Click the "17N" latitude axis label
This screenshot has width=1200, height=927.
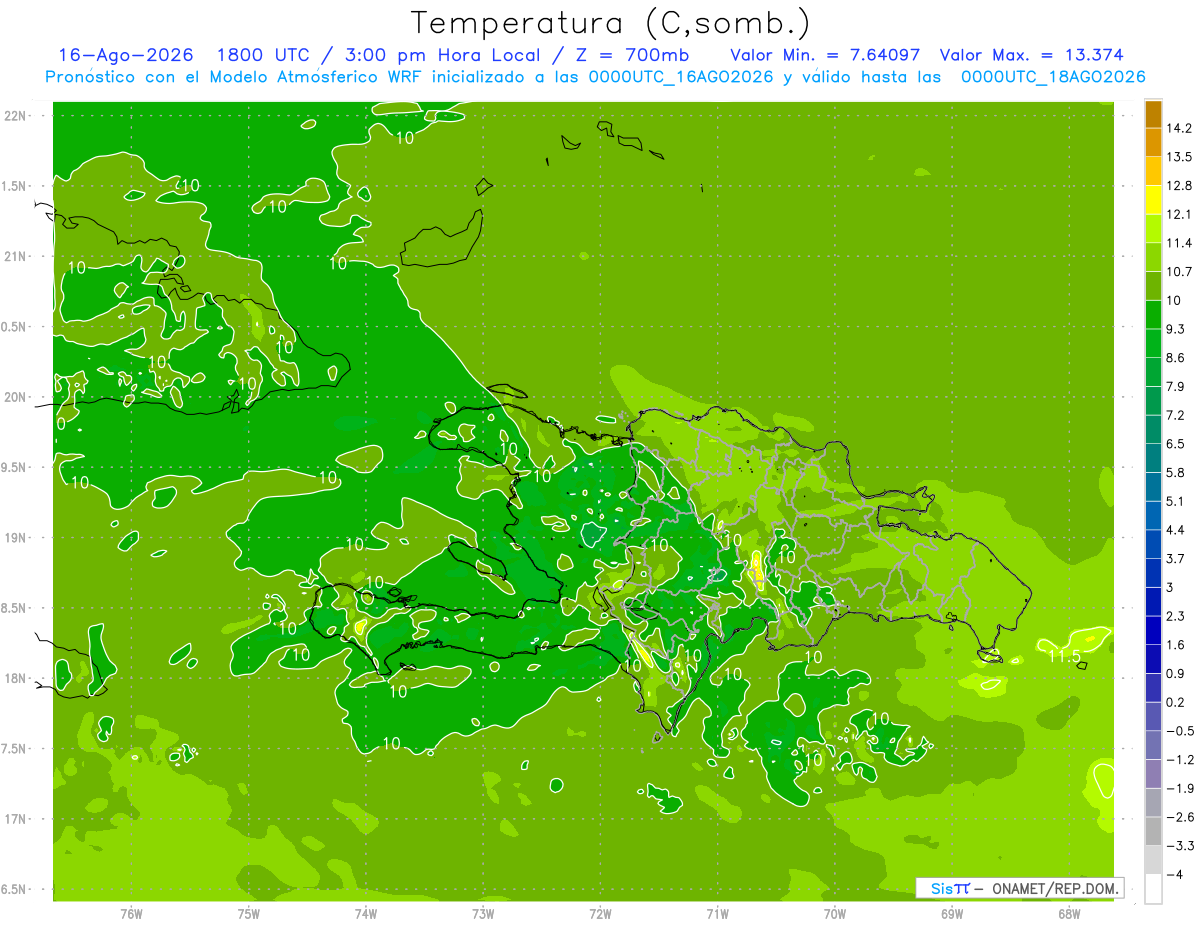(16, 819)
